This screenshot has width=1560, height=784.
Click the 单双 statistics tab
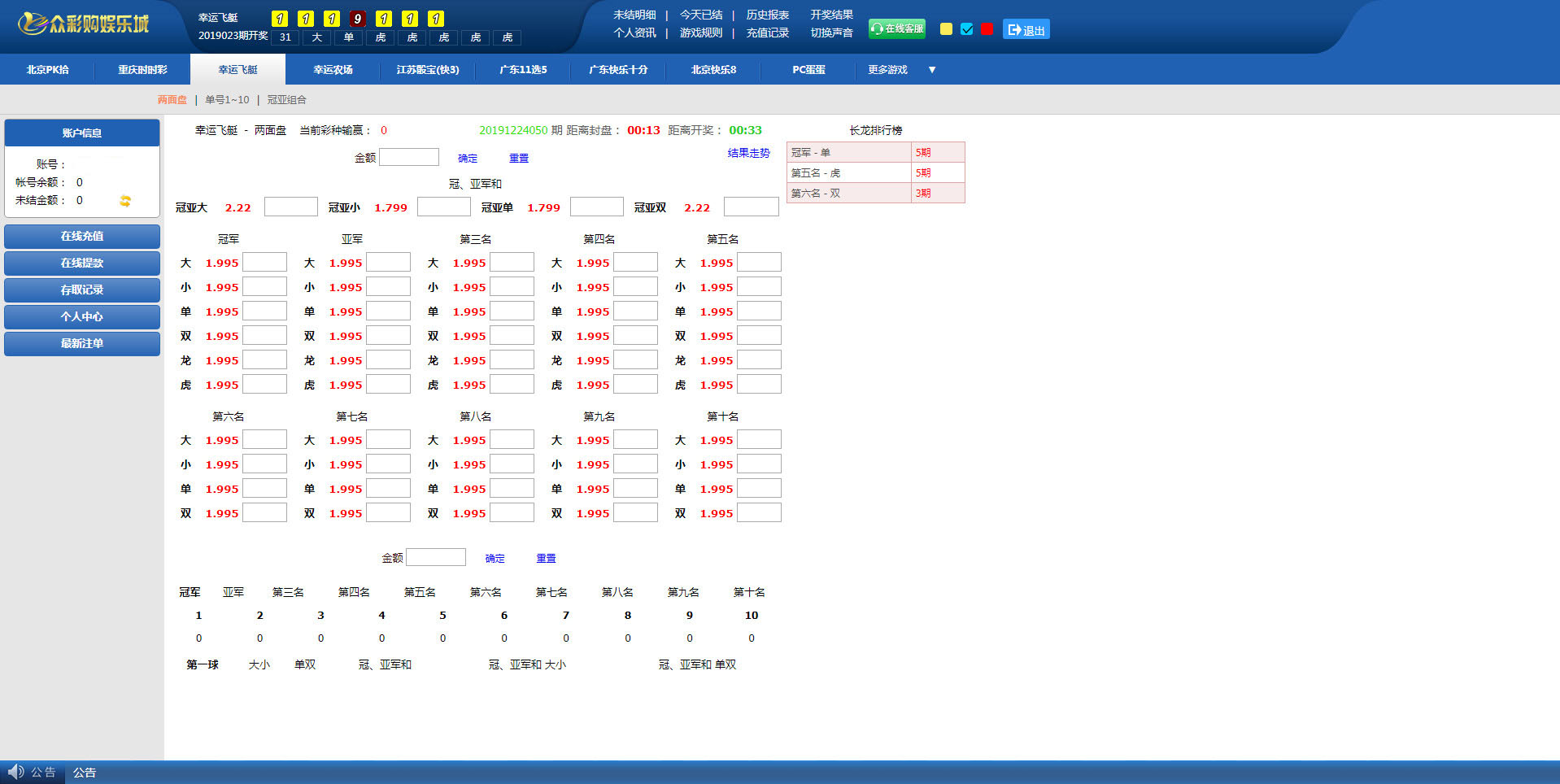click(305, 665)
